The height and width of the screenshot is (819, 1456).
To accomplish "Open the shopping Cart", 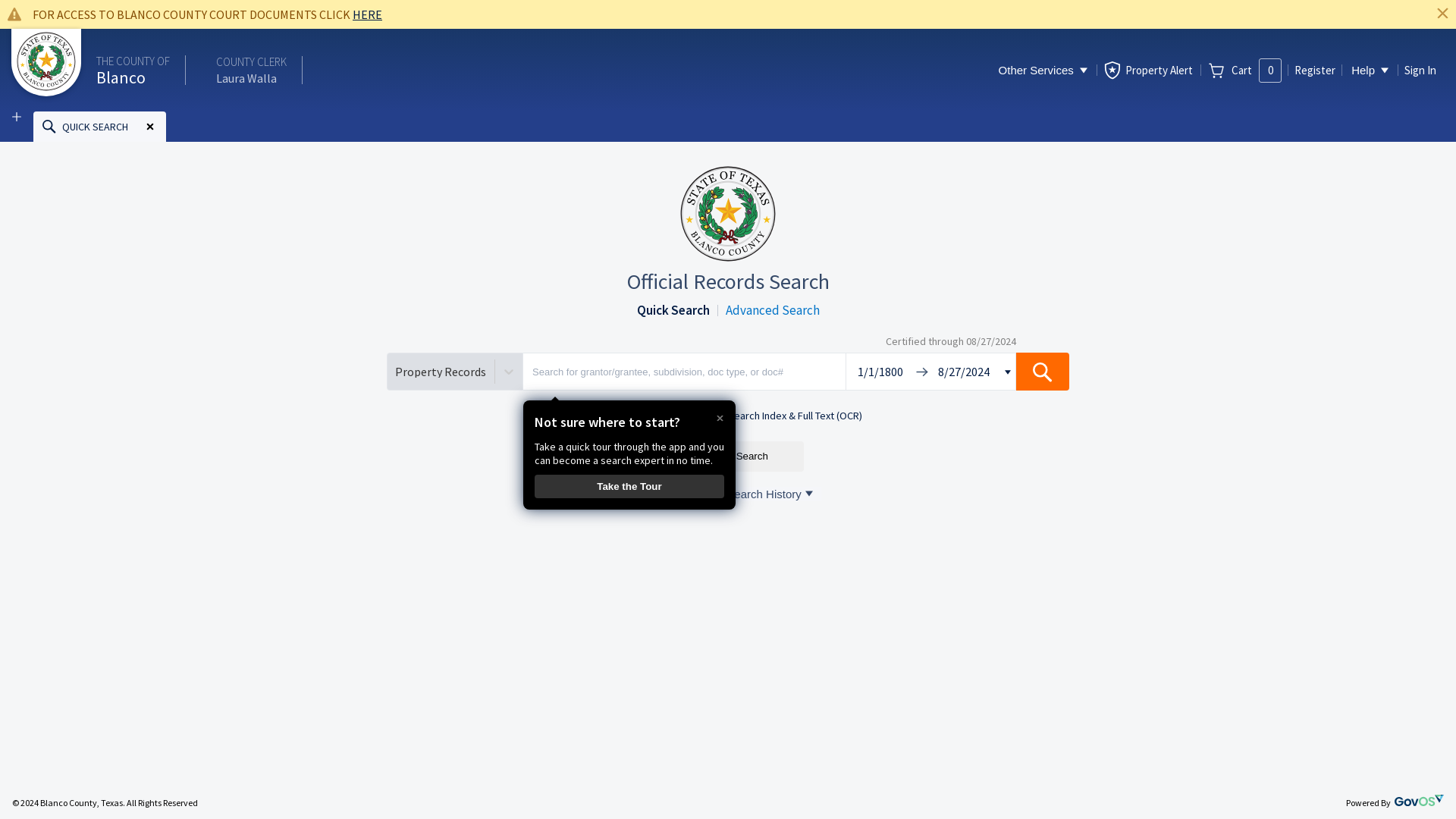I will click(x=1231, y=70).
